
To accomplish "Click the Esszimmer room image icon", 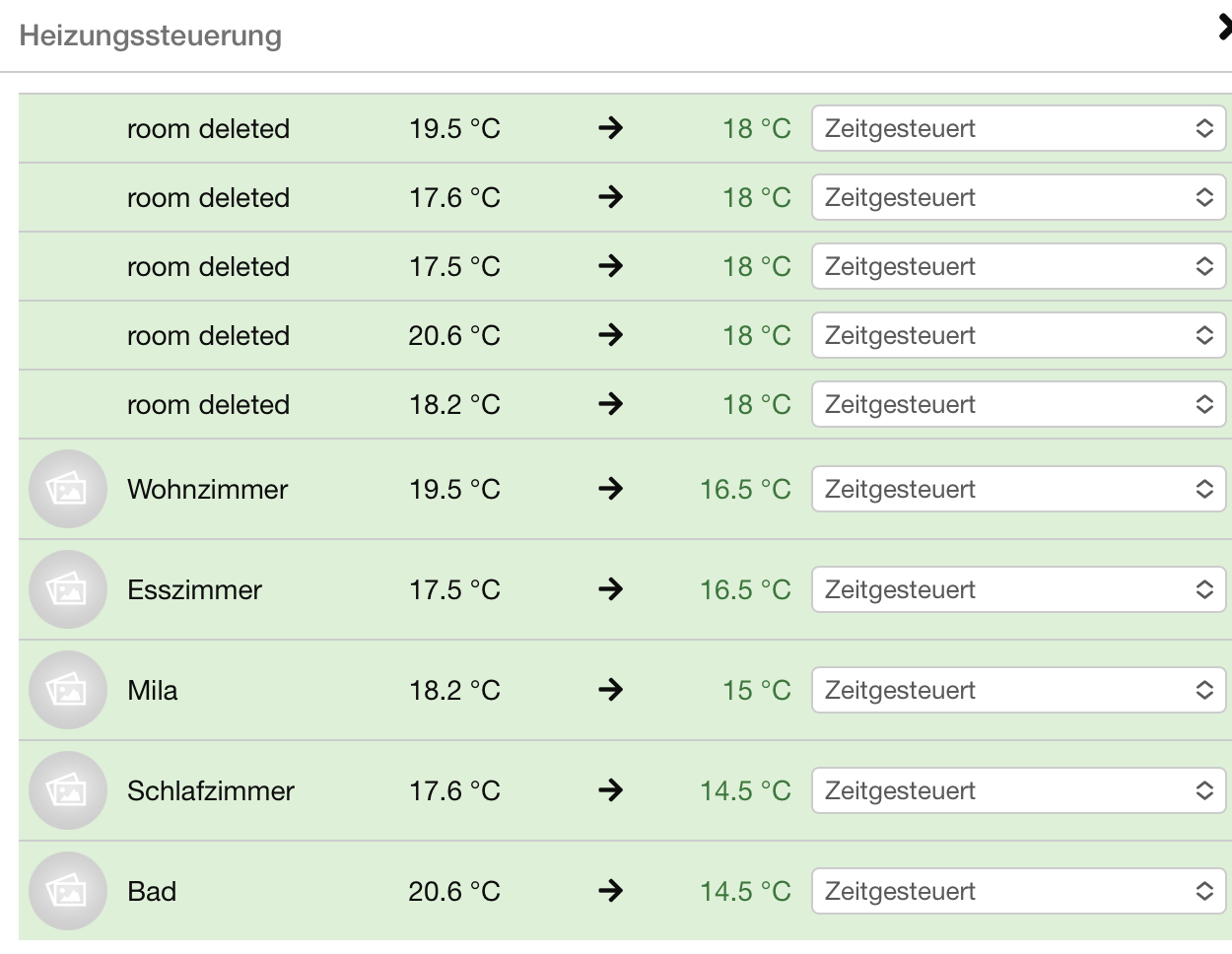I will (67, 589).
